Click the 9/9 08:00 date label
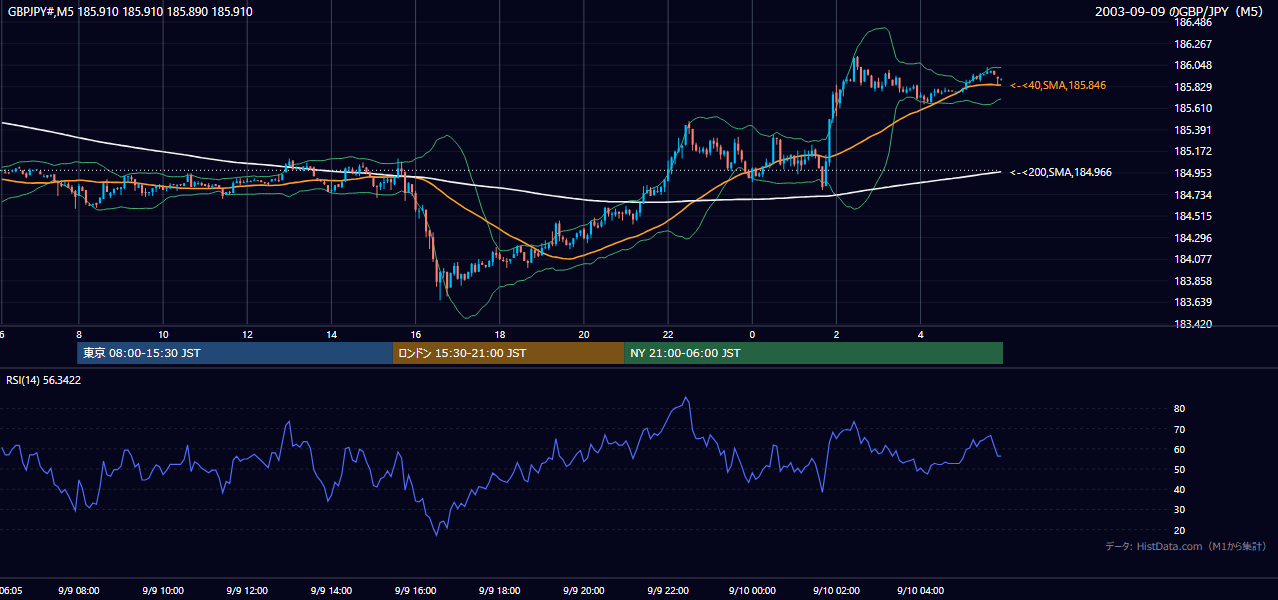The width and height of the screenshot is (1278, 600). (x=79, y=590)
